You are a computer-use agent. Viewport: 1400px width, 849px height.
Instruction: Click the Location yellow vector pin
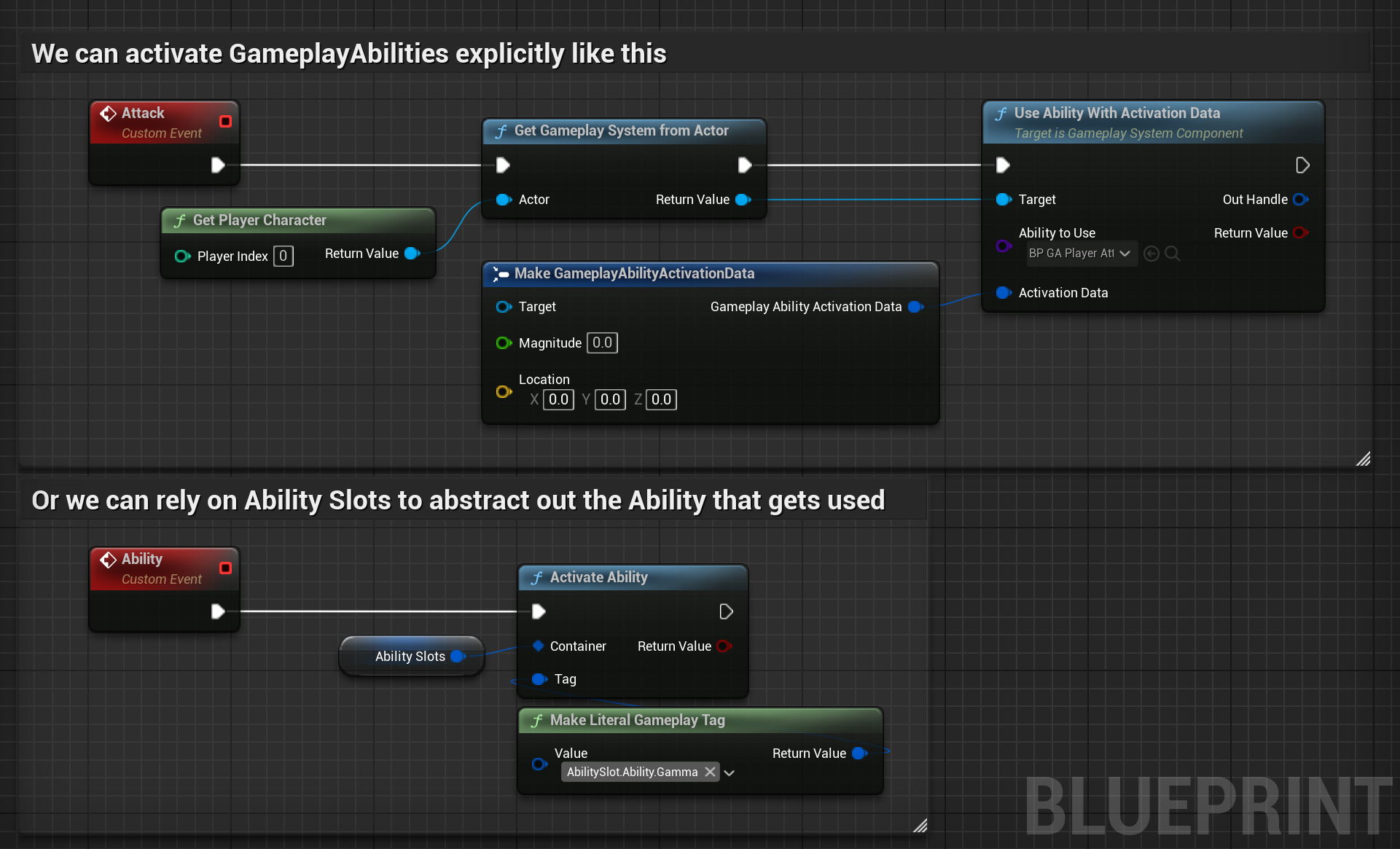[x=504, y=392]
